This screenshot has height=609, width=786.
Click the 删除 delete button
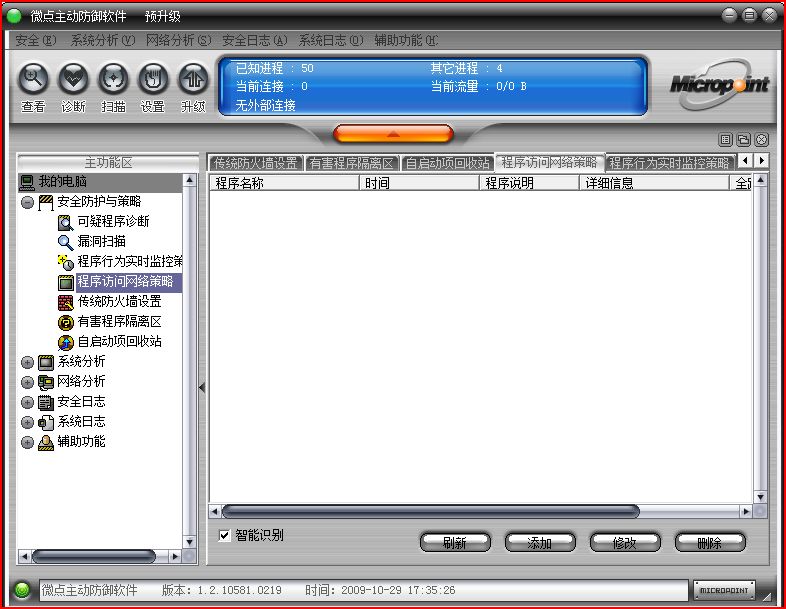709,543
